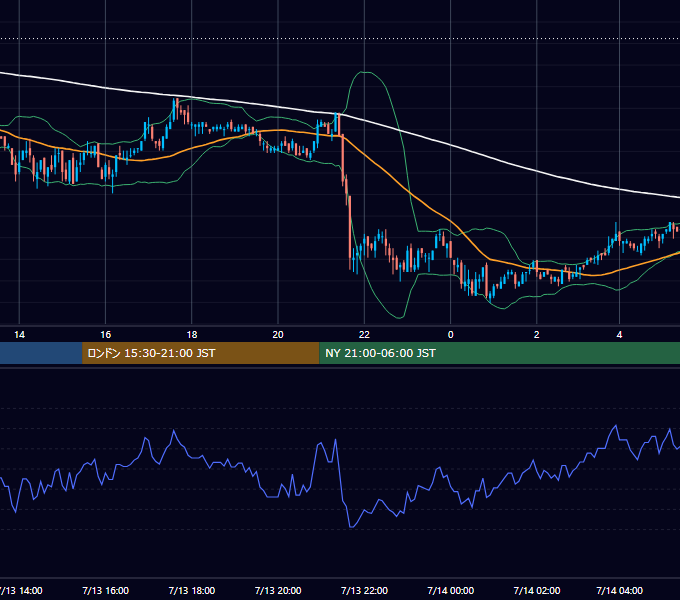Click hour label 22 on the time axis
The height and width of the screenshot is (600, 680).
tap(364, 335)
